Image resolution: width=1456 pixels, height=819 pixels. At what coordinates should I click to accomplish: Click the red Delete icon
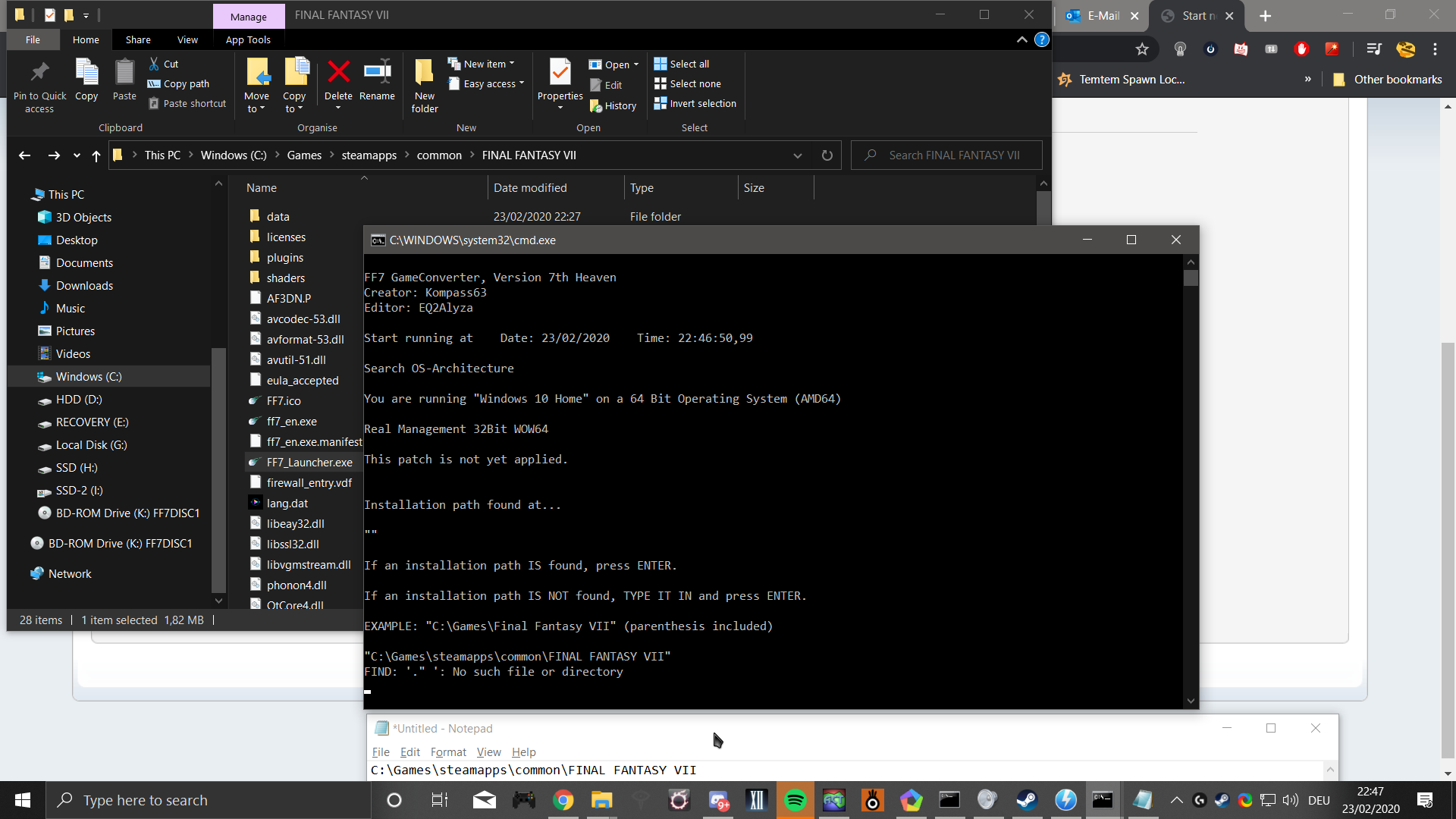point(338,72)
